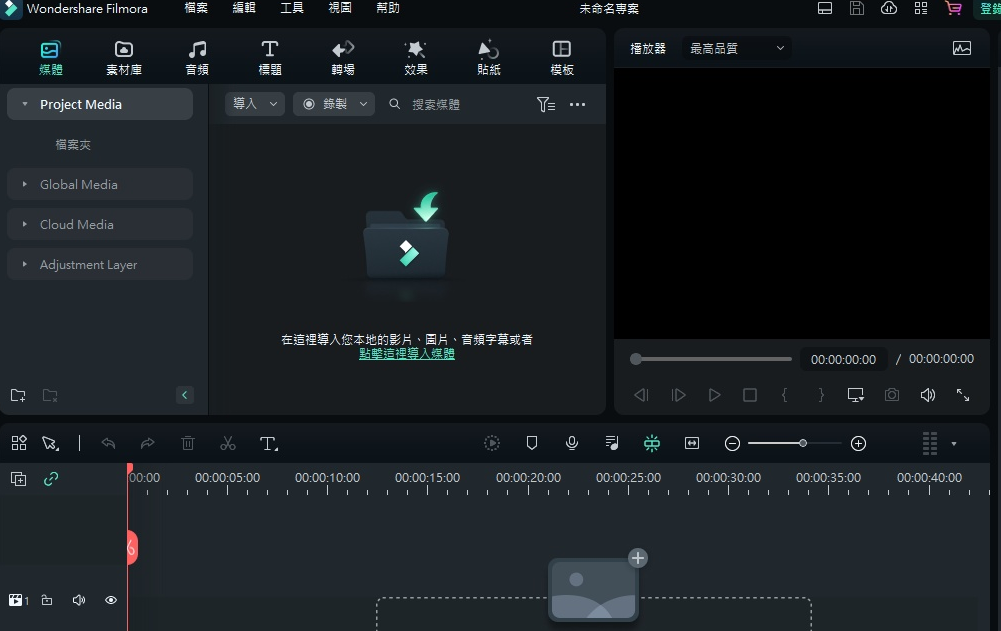Step to the previous frame
This screenshot has width=1001, height=631.
[641, 395]
